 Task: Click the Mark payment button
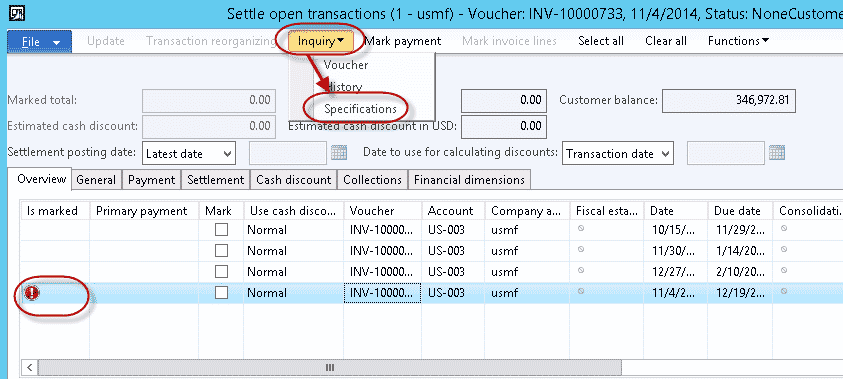[403, 41]
